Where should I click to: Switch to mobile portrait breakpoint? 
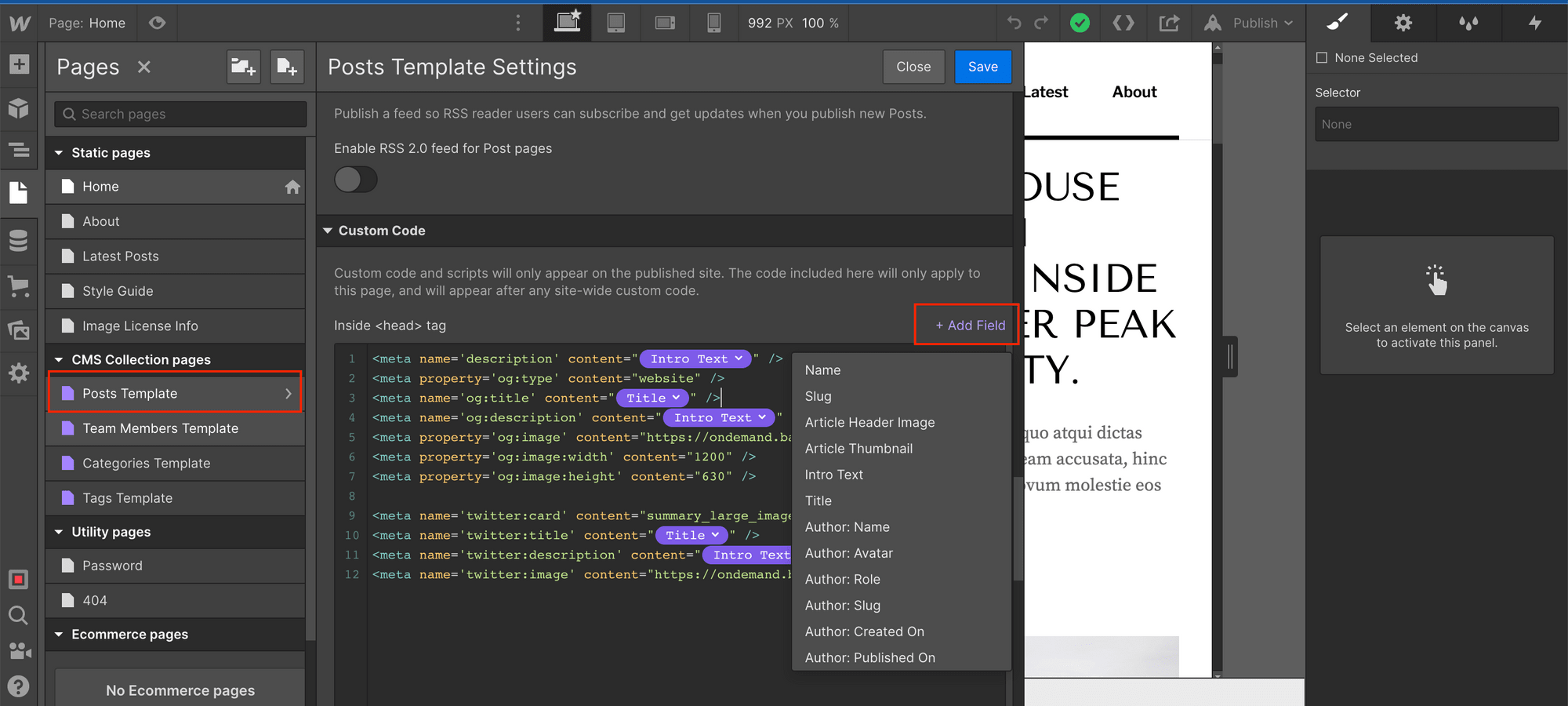click(x=713, y=23)
